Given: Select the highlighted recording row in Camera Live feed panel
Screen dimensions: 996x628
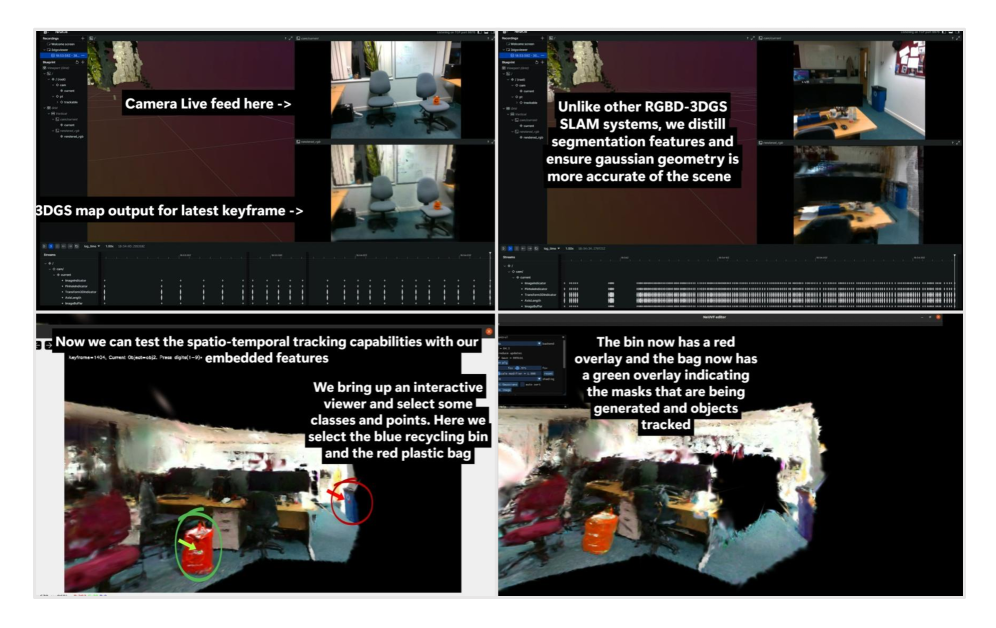Looking at the screenshot, I should coord(64,55).
